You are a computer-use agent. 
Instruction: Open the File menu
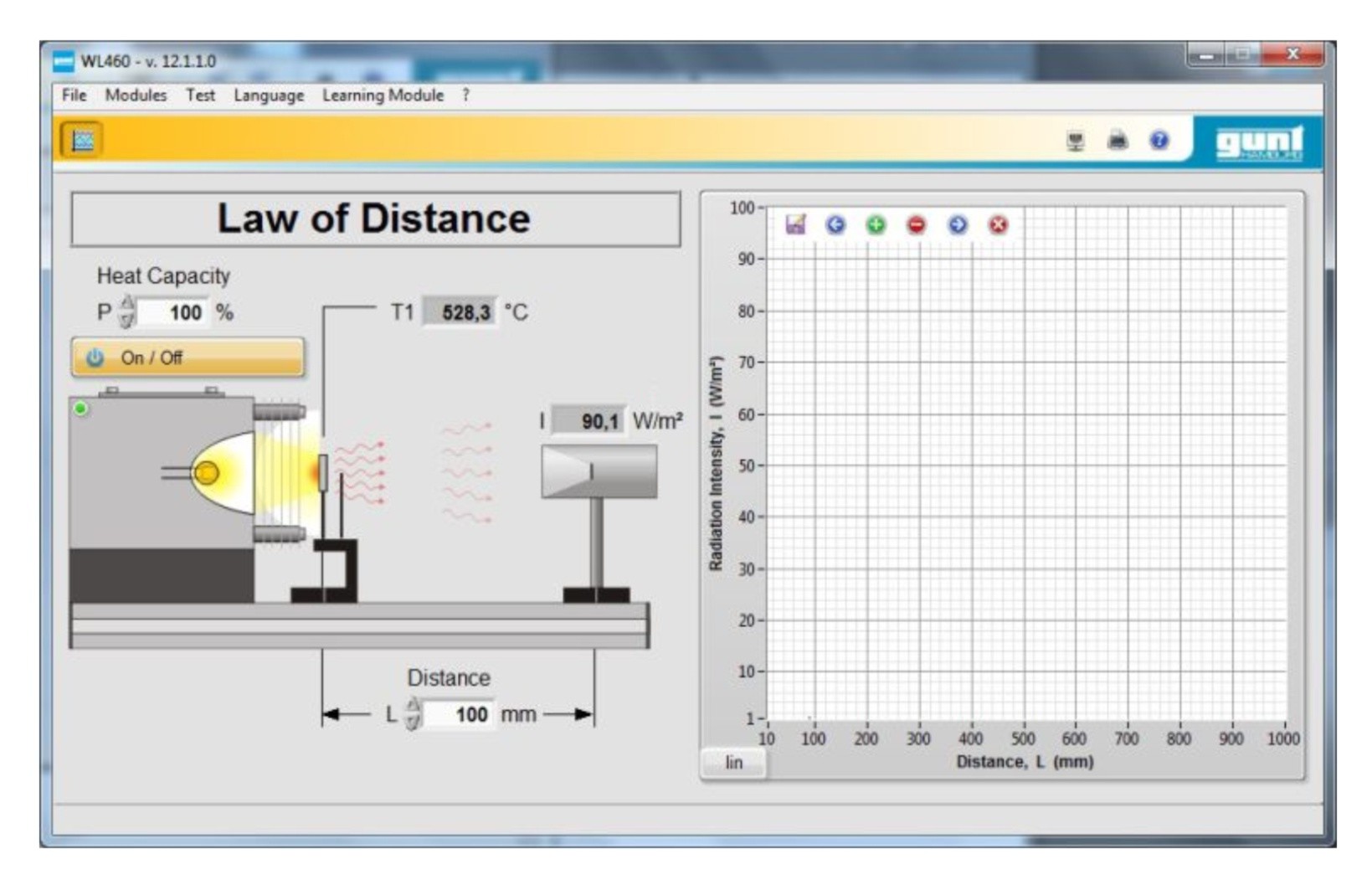(74, 95)
